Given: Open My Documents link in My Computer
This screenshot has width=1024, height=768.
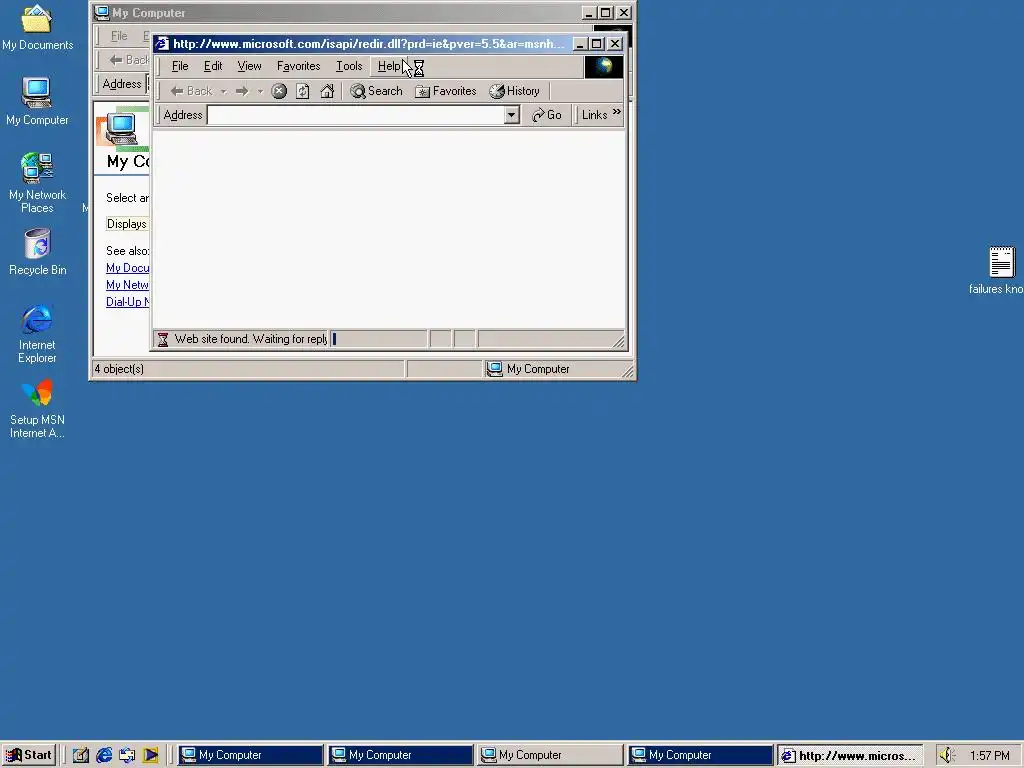Looking at the screenshot, I should tap(127, 268).
